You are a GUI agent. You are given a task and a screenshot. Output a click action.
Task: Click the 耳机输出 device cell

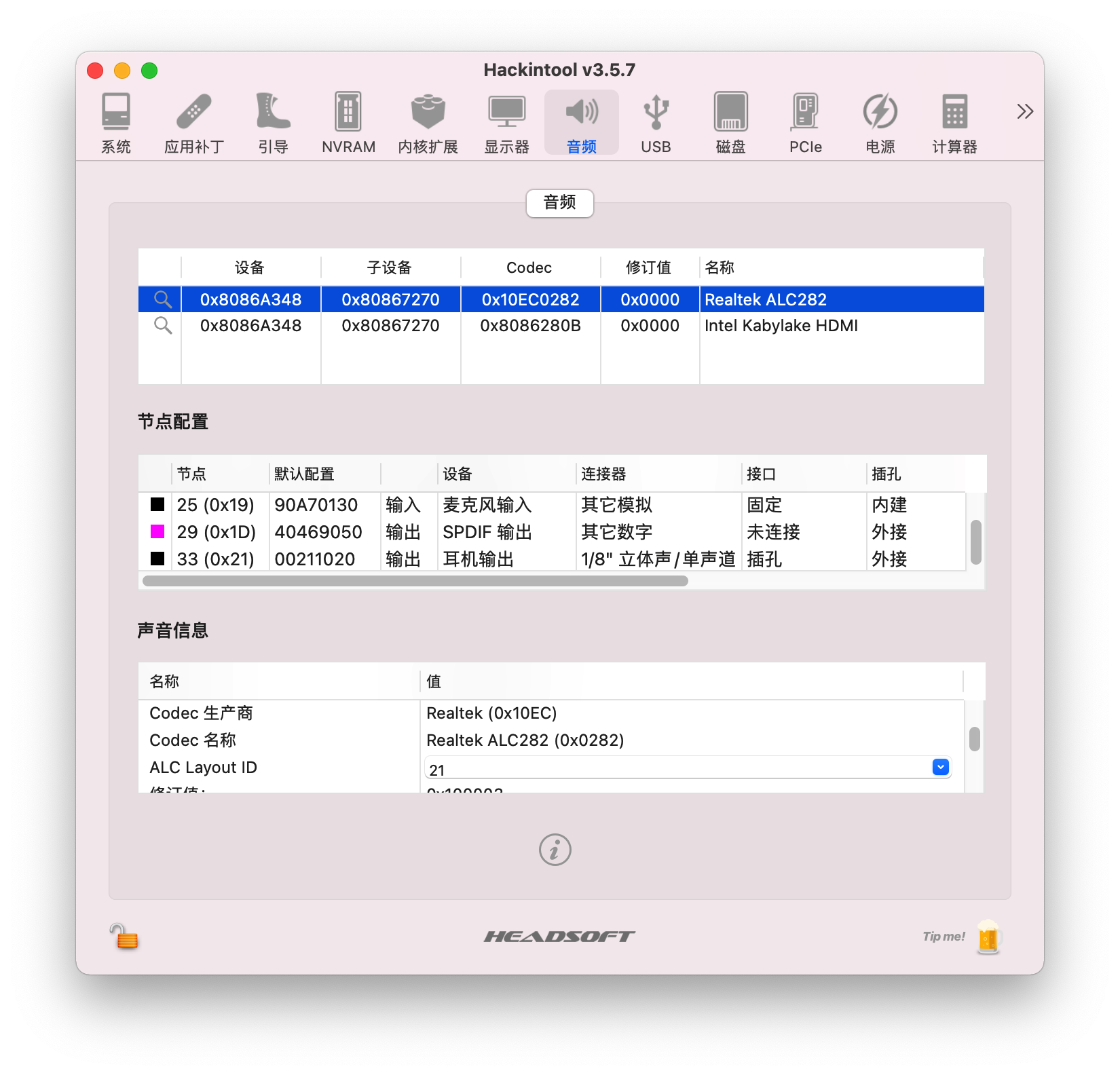(479, 559)
